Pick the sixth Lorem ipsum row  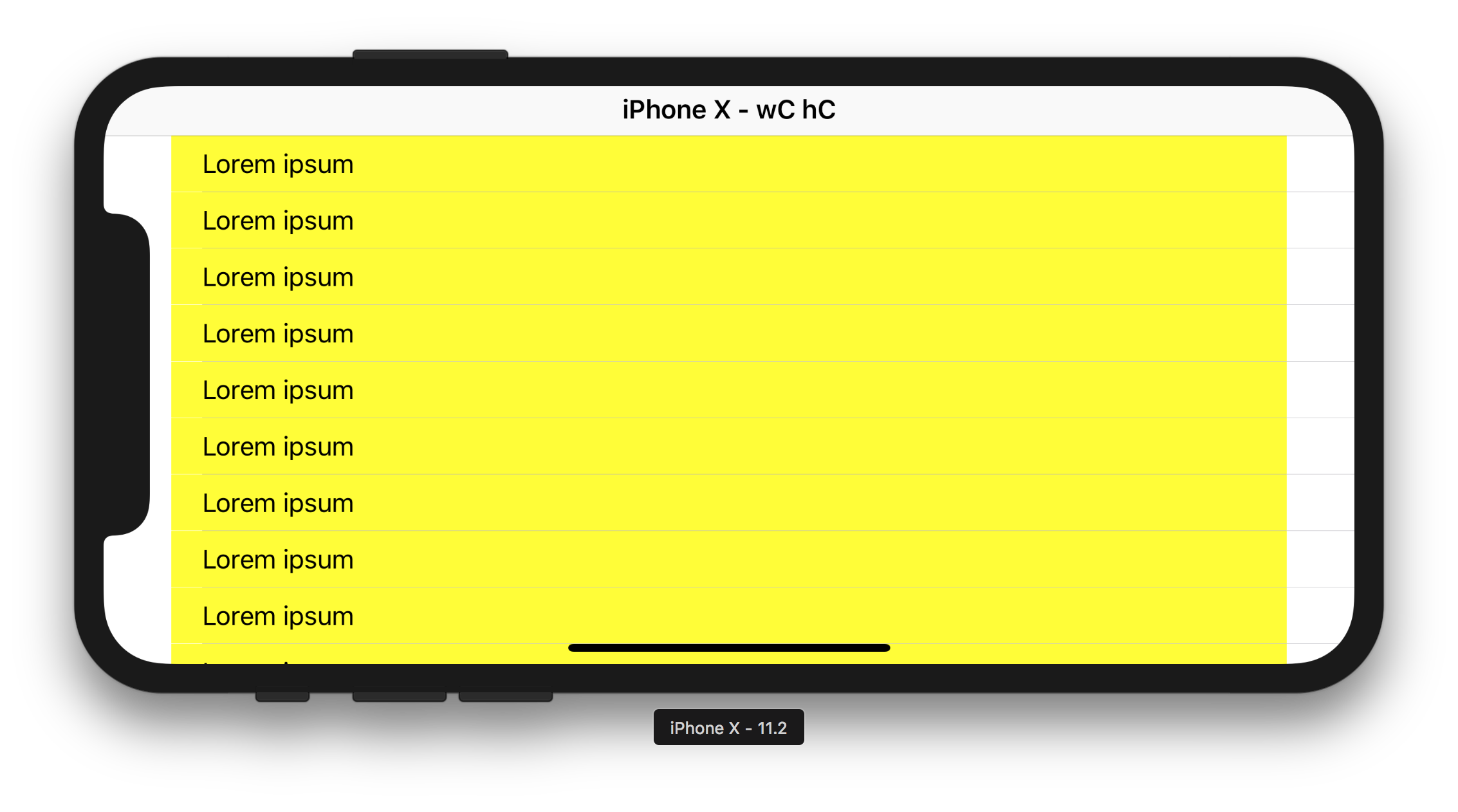pos(728,447)
